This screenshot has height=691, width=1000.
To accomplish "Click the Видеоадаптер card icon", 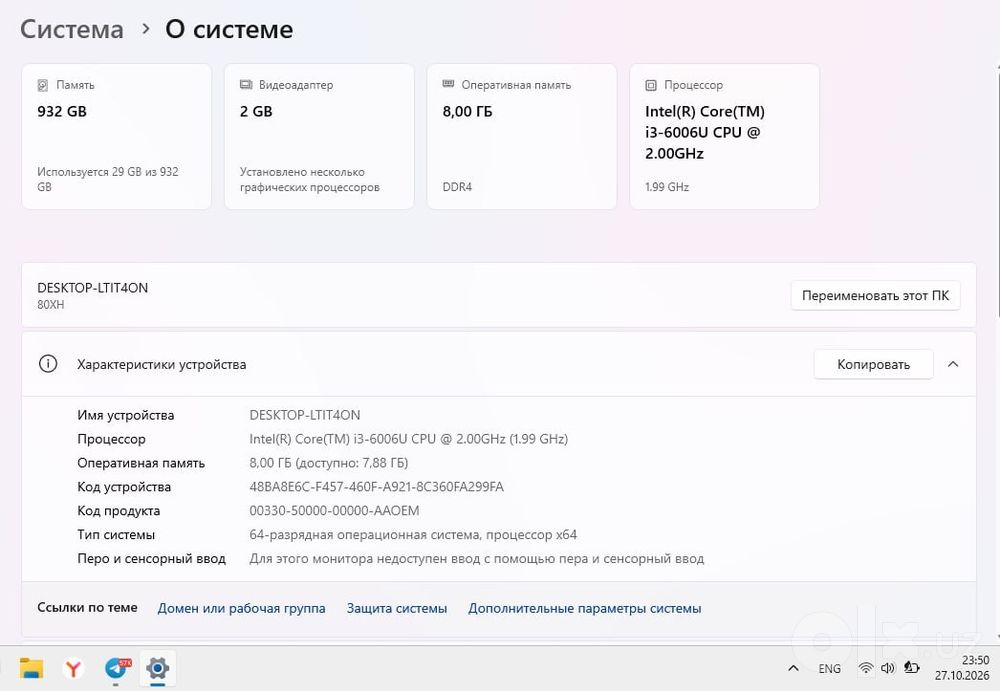I will pyautogui.click(x=246, y=84).
